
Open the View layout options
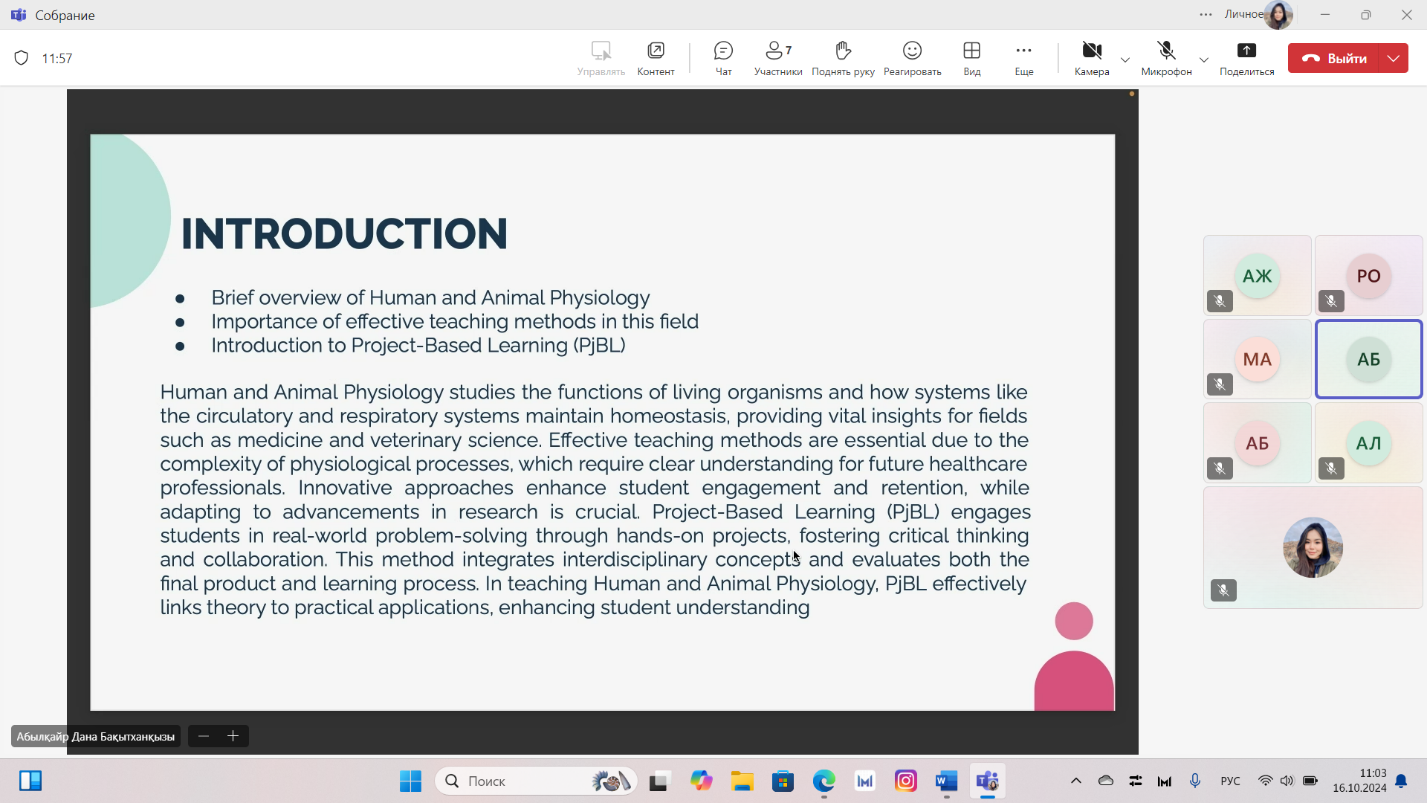pos(972,58)
